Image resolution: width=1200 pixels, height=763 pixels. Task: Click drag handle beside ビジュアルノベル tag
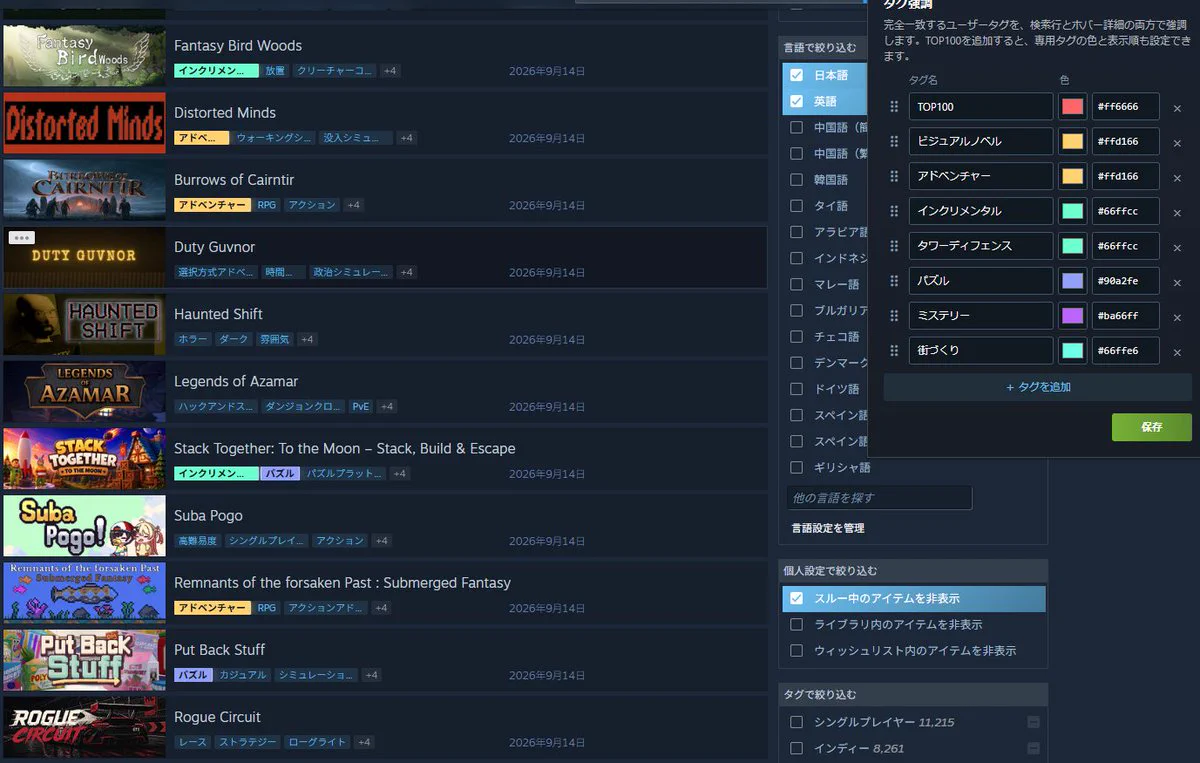click(894, 142)
